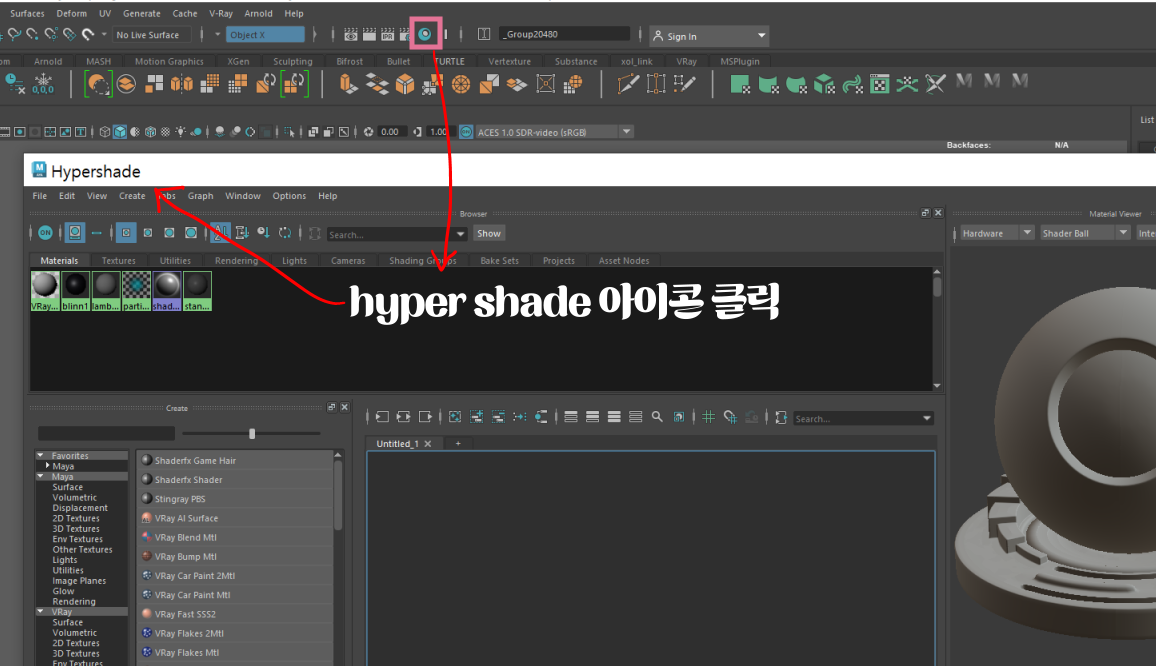
Task: Remove selected nodes from the graph
Action: point(498,417)
